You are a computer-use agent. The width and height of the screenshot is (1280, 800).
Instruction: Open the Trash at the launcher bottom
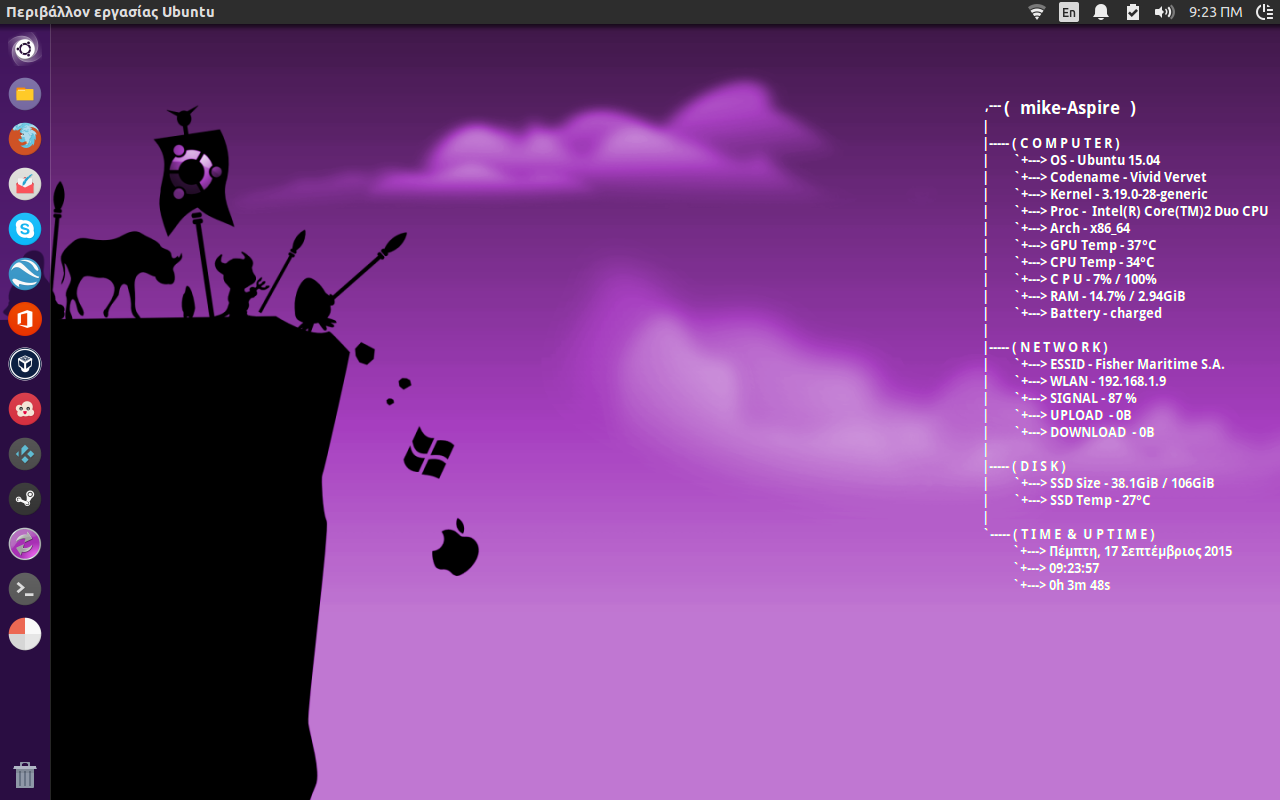click(25, 775)
